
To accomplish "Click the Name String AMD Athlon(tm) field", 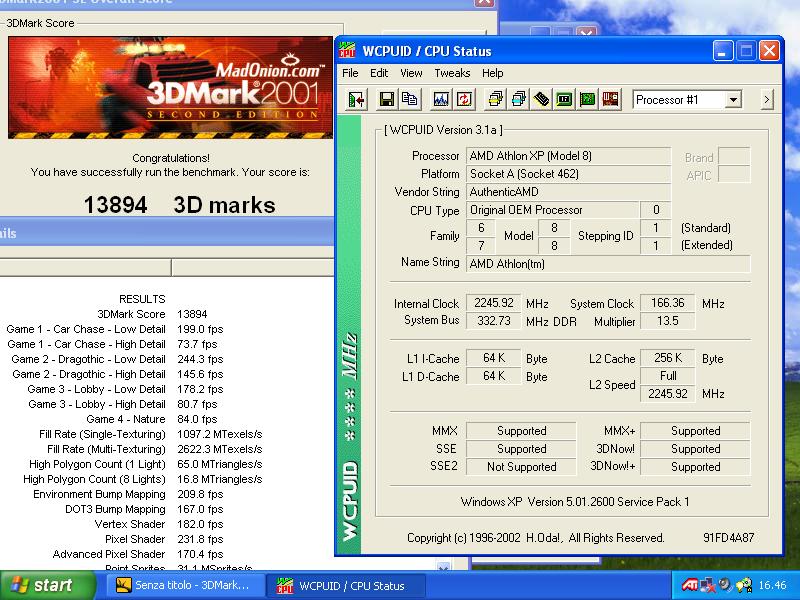I will [608, 264].
